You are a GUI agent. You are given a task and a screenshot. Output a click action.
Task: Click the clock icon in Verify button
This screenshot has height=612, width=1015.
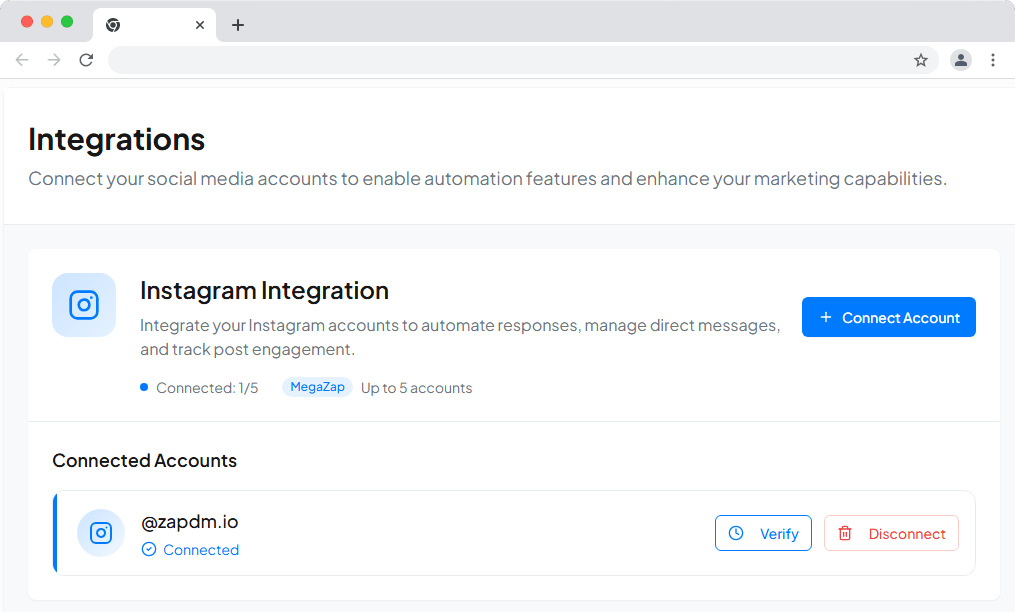pos(736,533)
